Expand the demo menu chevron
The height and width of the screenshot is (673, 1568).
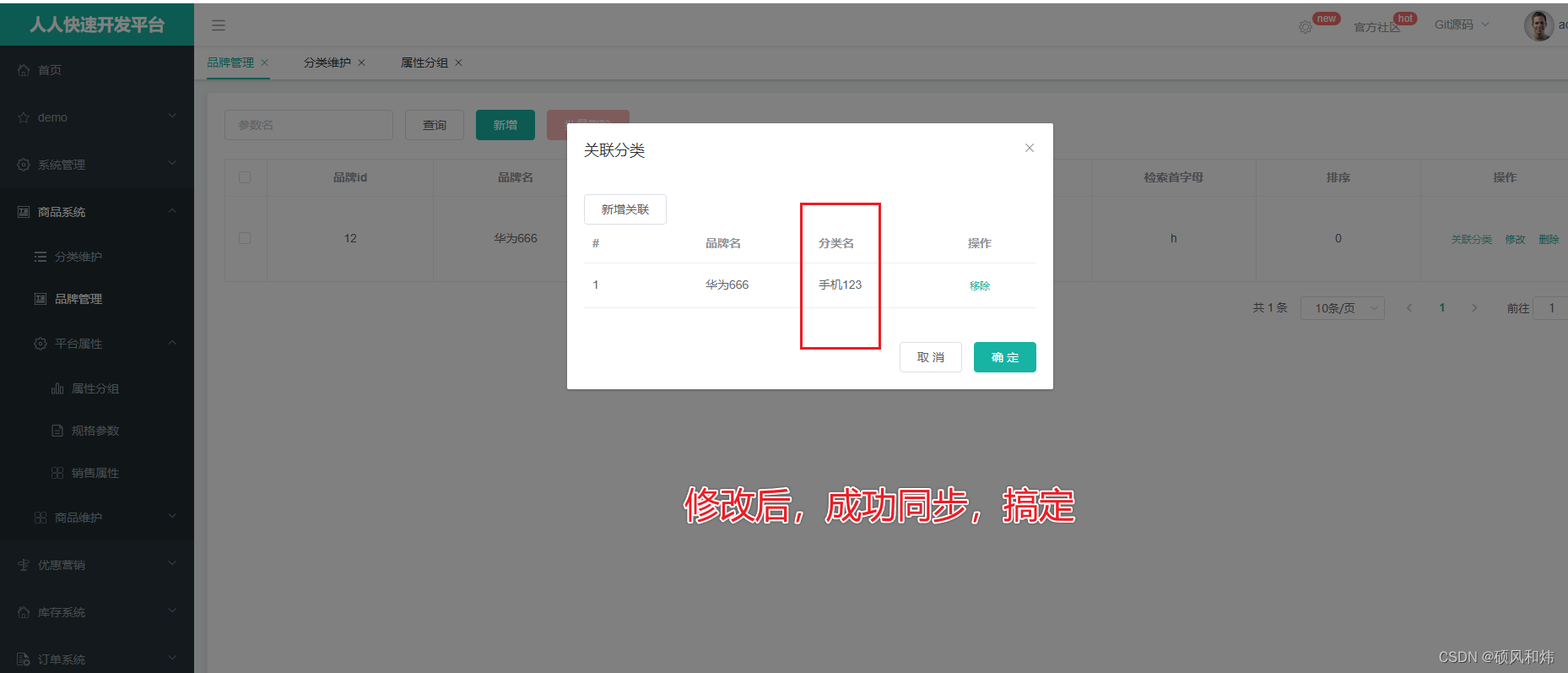(172, 116)
